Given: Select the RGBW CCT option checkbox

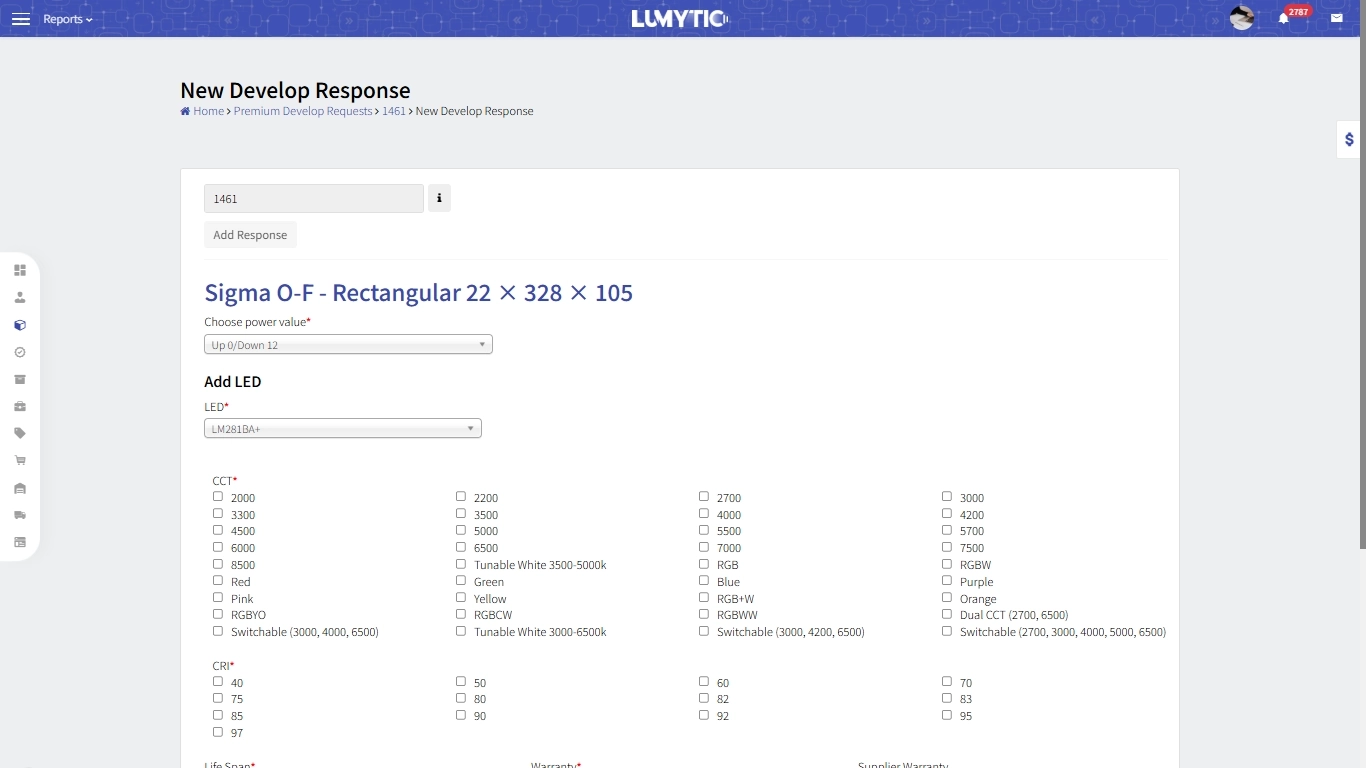Looking at the screenshot, I should tap(947, 564).
